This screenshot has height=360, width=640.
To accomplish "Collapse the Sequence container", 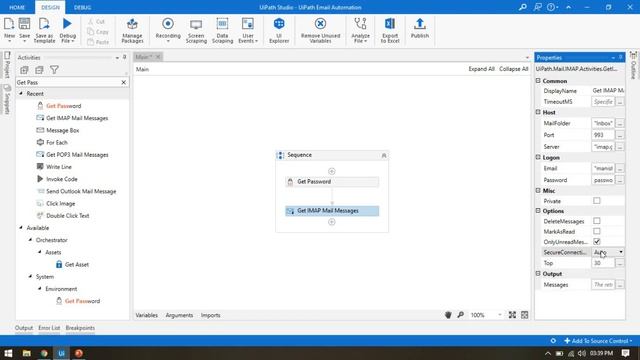I will 384,156.
